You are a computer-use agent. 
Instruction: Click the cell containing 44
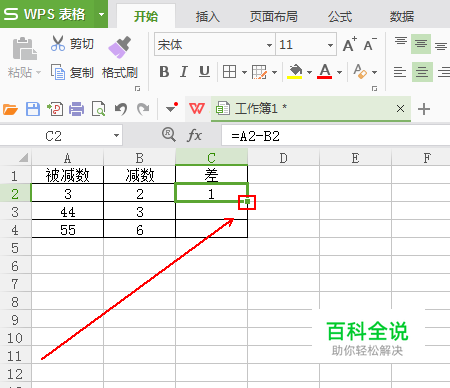[x=68, y=212]
